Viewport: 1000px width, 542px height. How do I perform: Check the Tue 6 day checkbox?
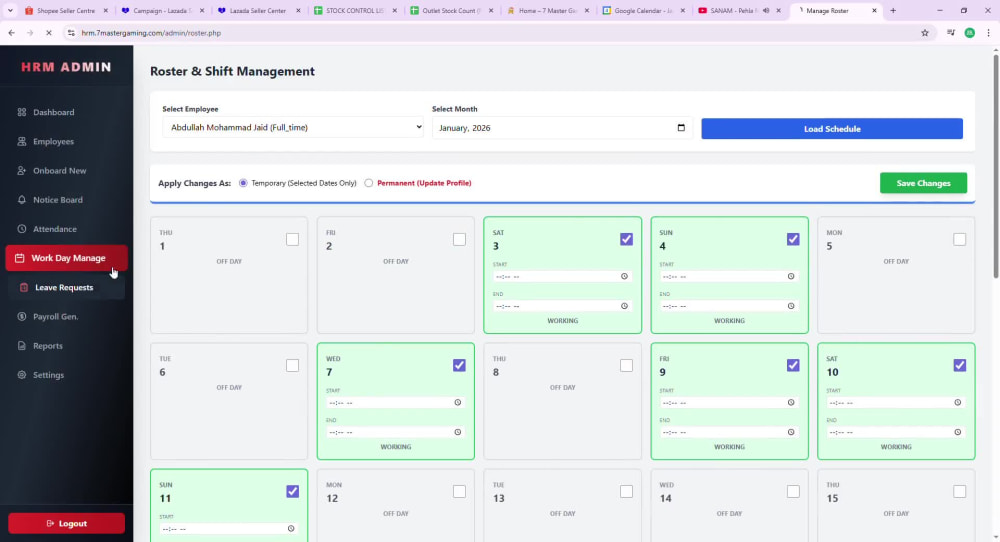292,365
